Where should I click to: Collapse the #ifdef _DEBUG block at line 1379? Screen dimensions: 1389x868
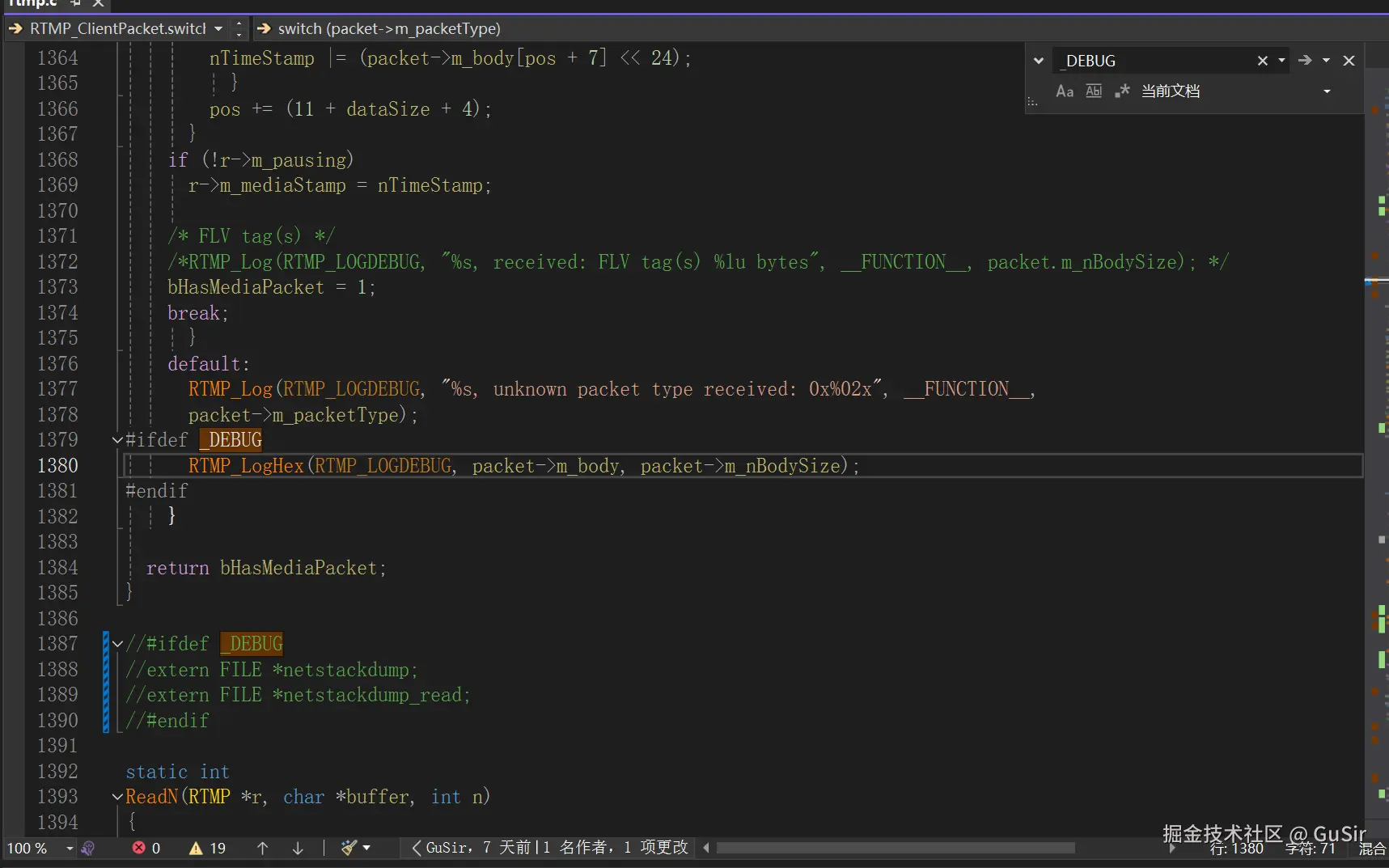117,440
